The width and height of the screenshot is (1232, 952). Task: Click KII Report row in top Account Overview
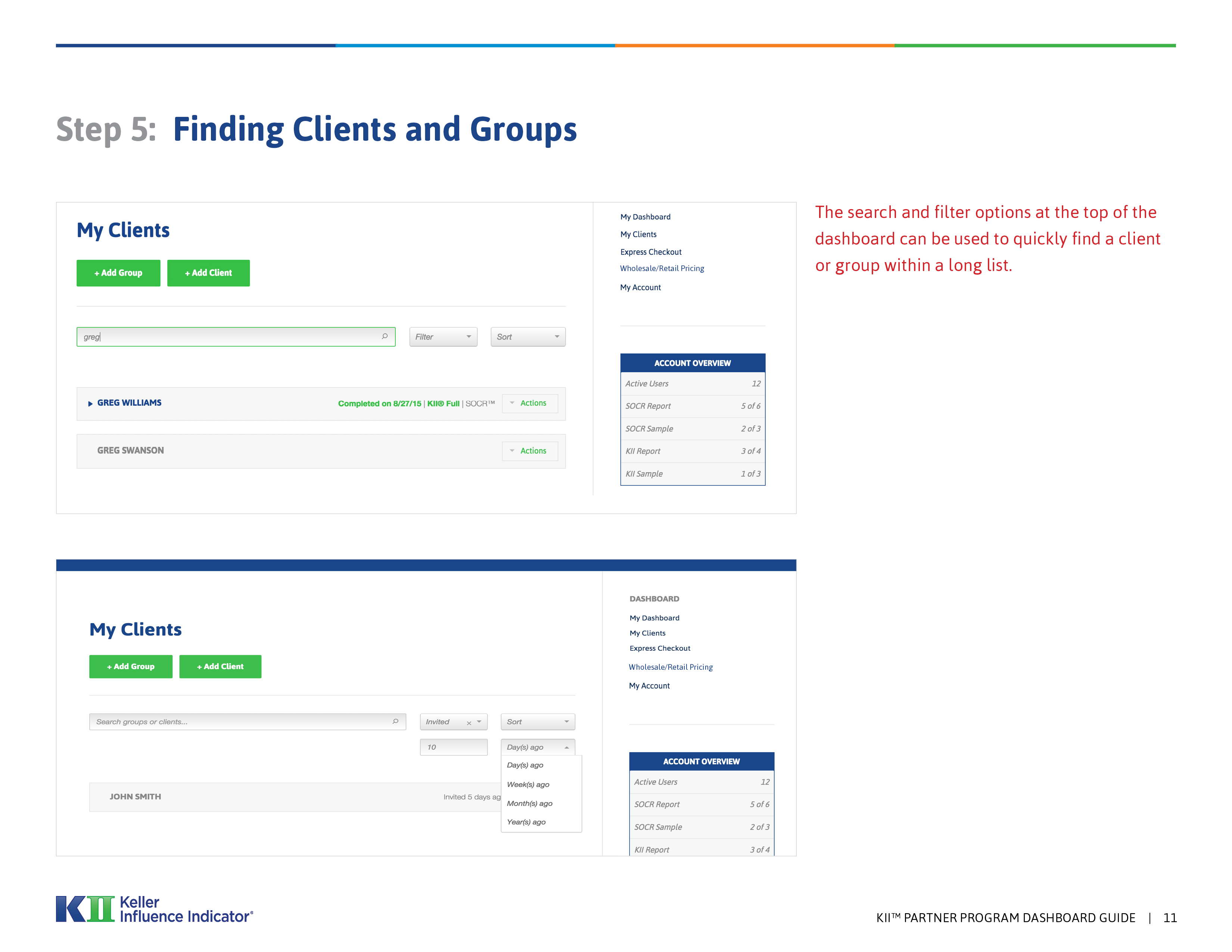click(x=693, y=451)
